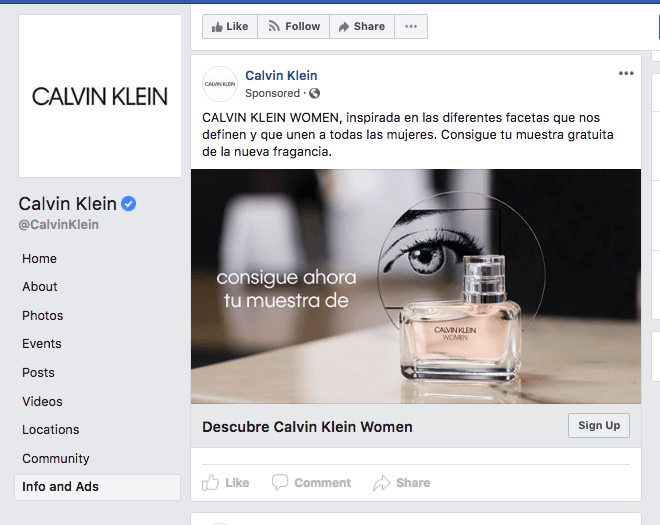Open Calvin Klein post author link
The image size is (660, 525).
coord(281,75)
